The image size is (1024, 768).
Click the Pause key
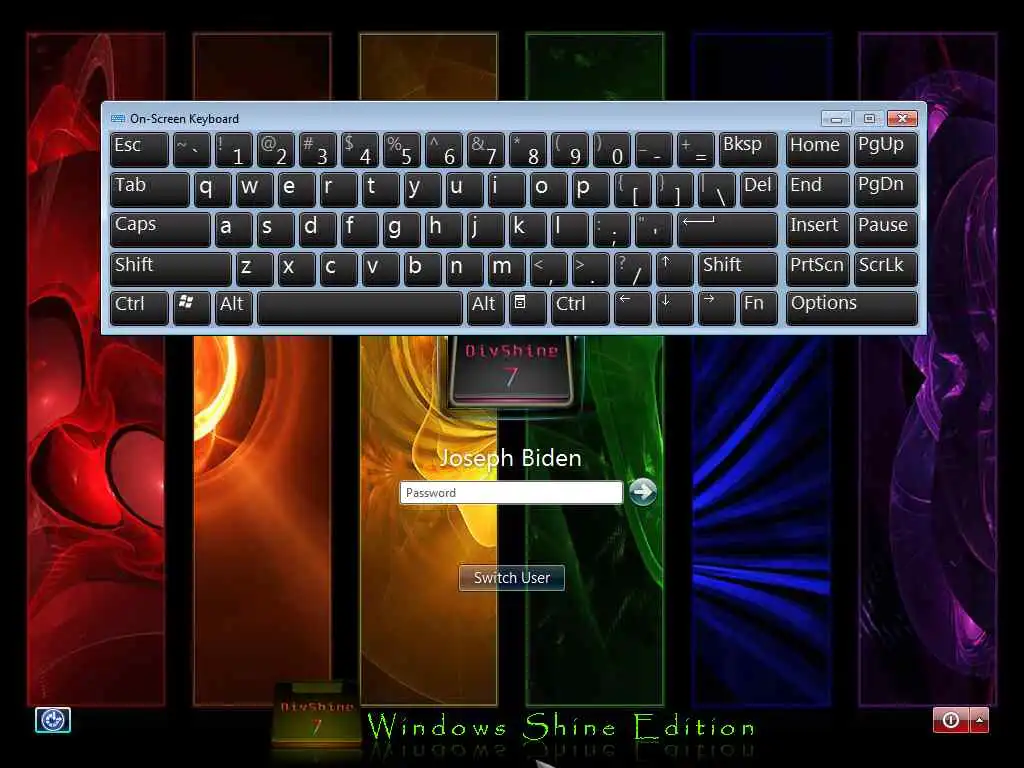tap(886, 229)
